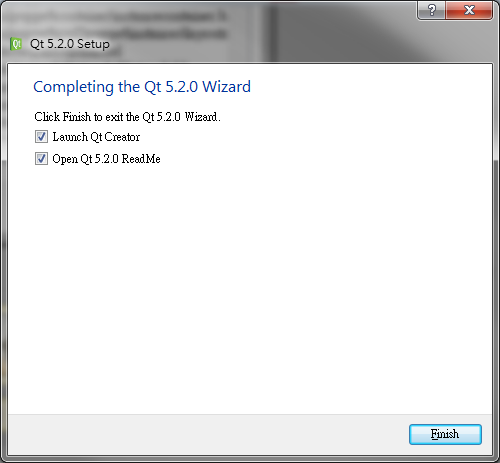The image size is (500, 463).
Task: Click the Open Qt 5.2.0 ReadMe label text
Action: click(106, 159)
